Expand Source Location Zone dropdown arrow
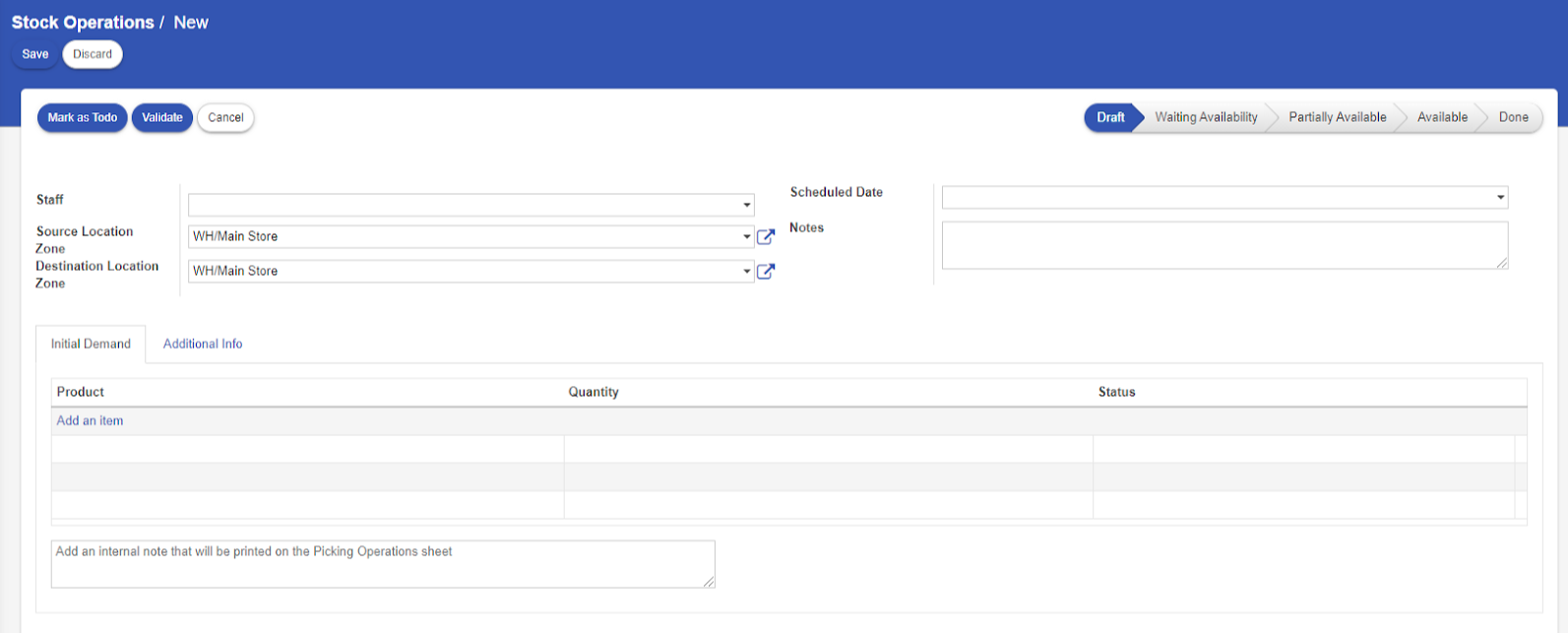Image resolution: width=1568 pixels, height=633 pixels. coord(747,236)
